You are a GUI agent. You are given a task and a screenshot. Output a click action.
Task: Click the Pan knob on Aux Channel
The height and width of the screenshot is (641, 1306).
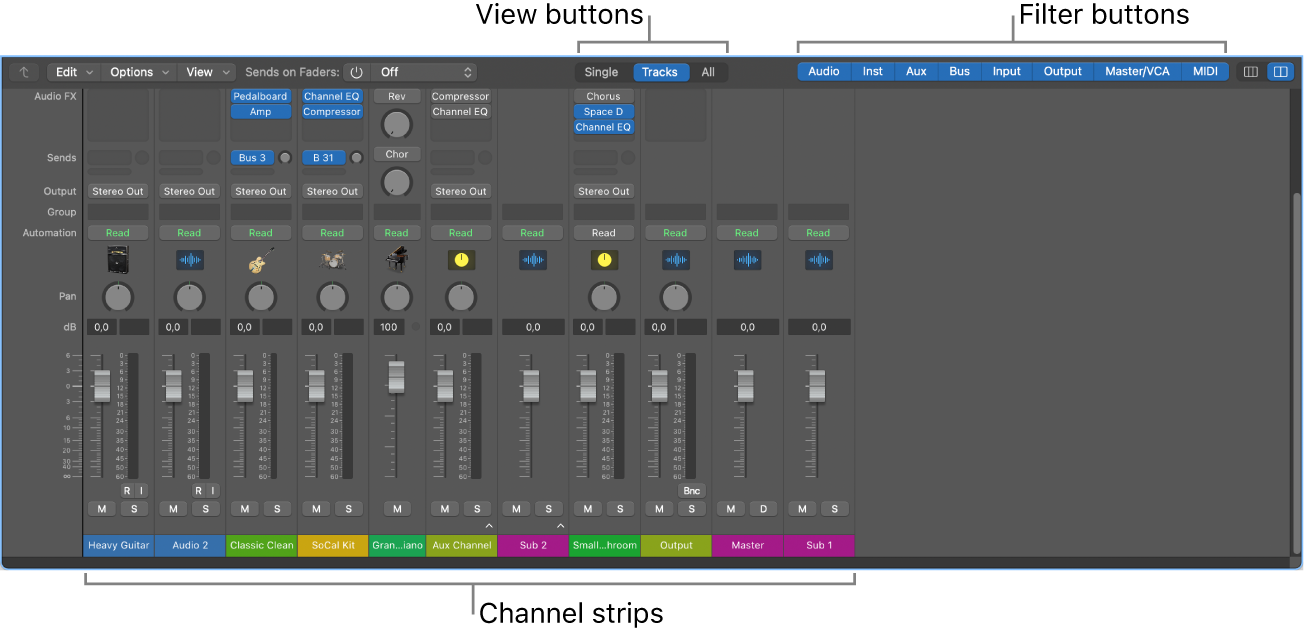click(x=461, y=297)
